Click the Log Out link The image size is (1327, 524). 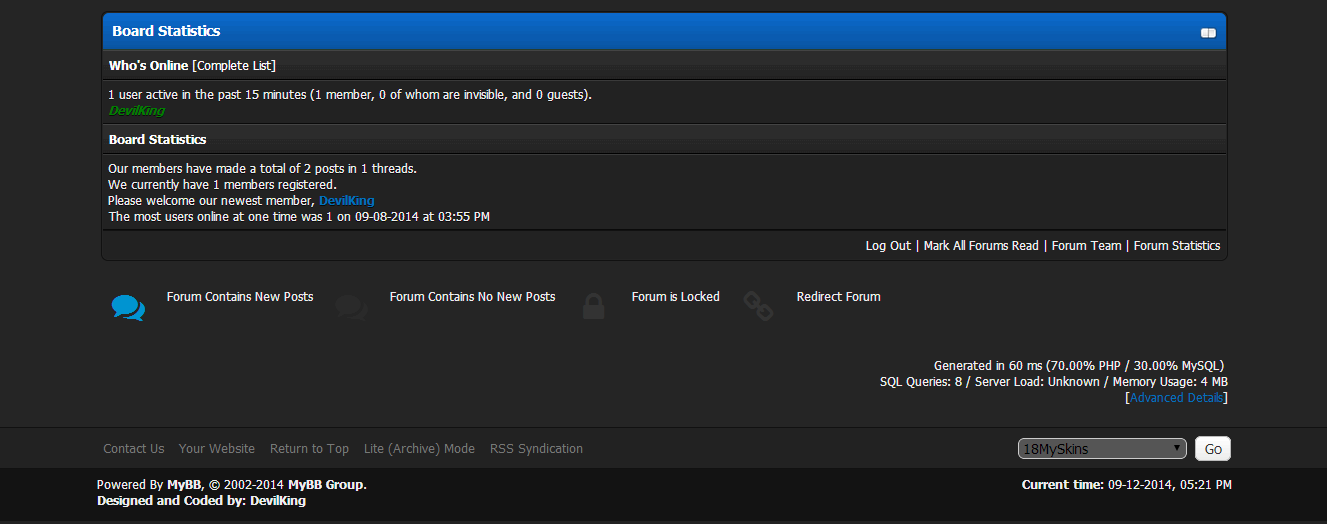click(888, 246)
